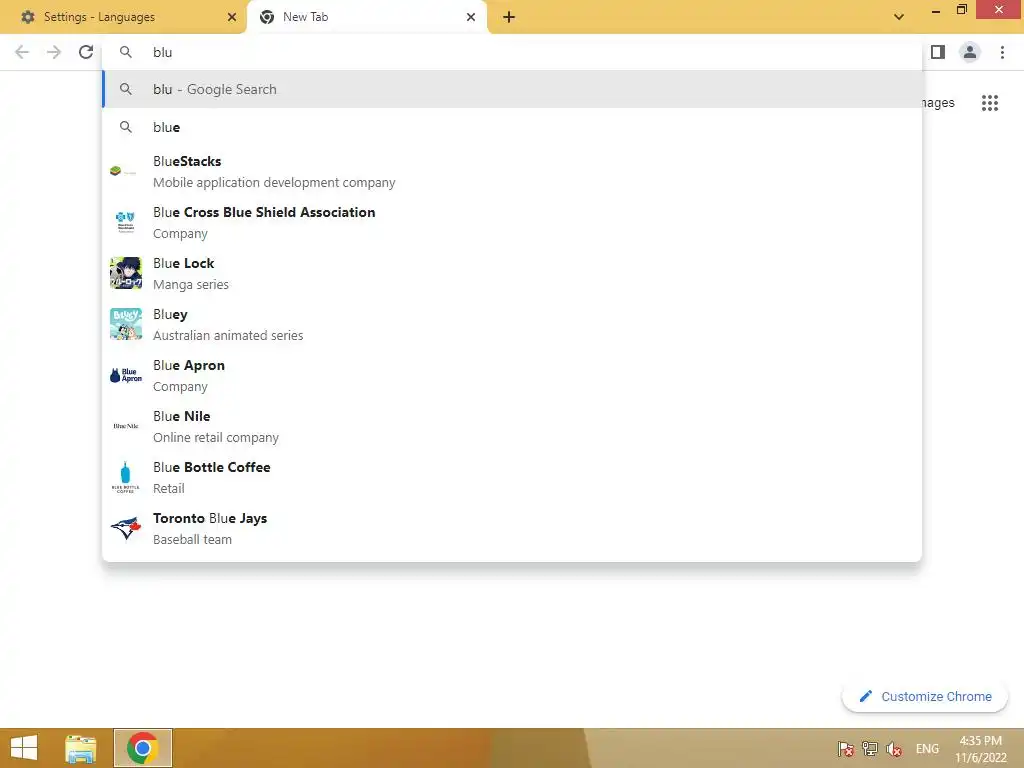Choose Blue Apron company suggestion
Viewport: 1024px width, 768px height.
(x=513, y=376)
